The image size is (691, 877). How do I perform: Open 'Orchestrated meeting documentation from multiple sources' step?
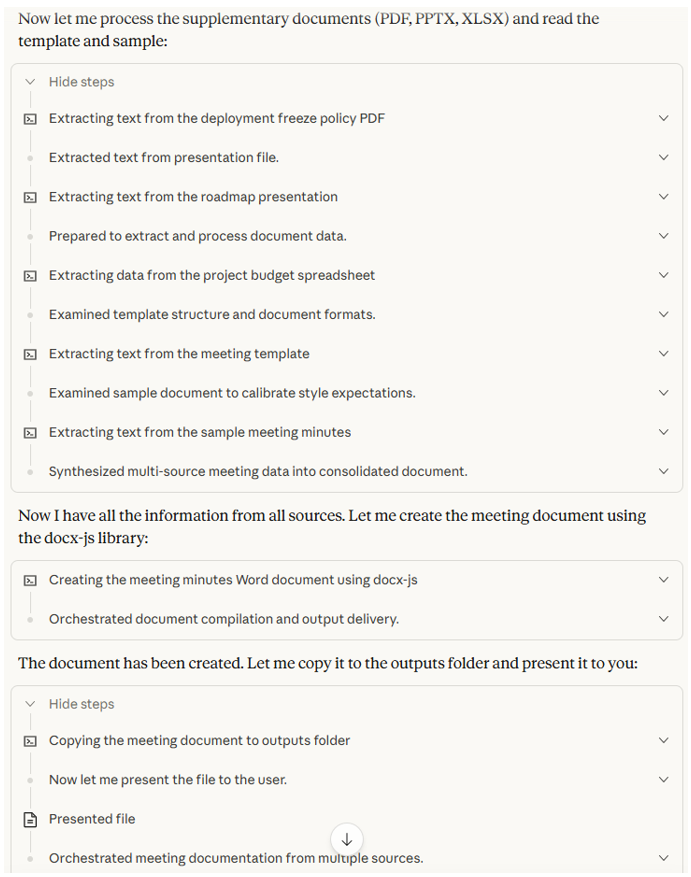(236, 858)
